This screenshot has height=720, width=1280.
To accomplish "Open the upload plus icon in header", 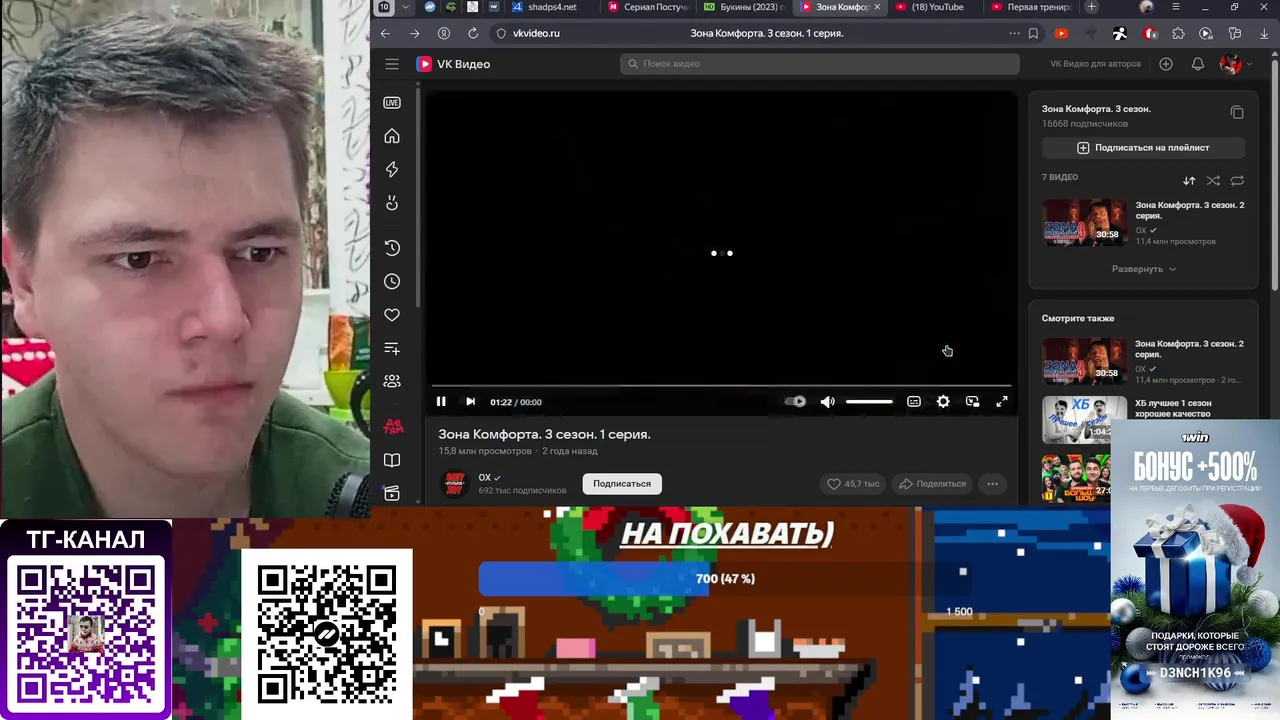I will 1166,64.
